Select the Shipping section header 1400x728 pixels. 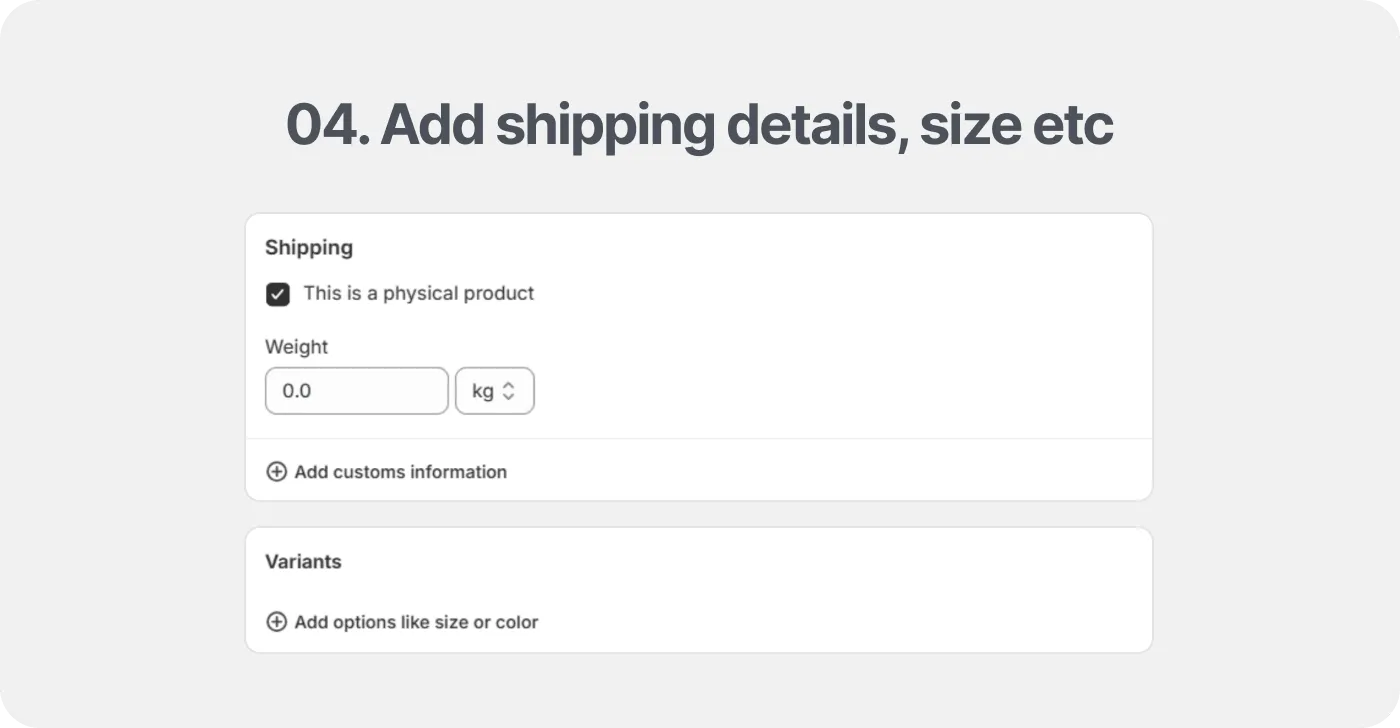point(308,247)
